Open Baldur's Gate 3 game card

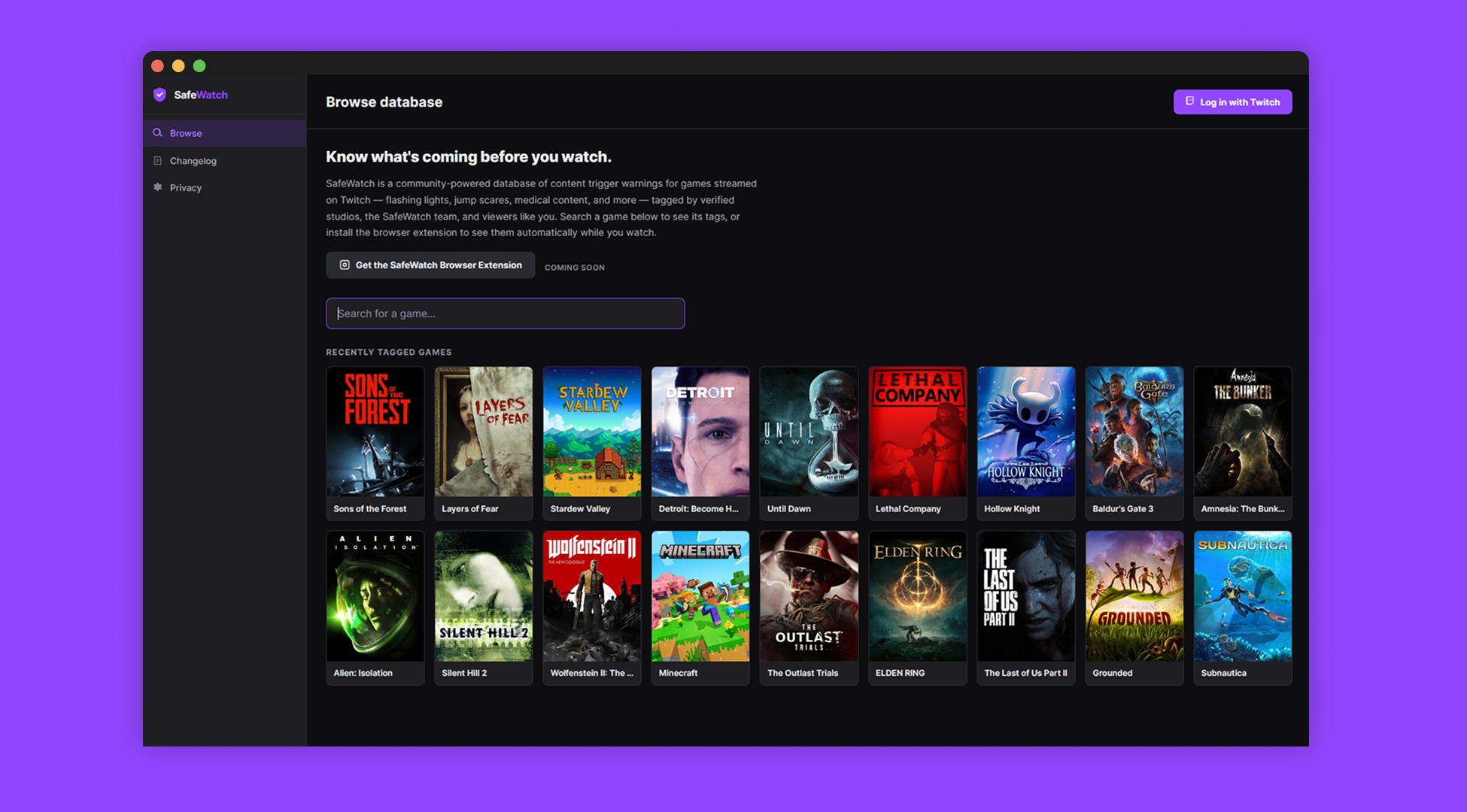tap(1134, 443)
